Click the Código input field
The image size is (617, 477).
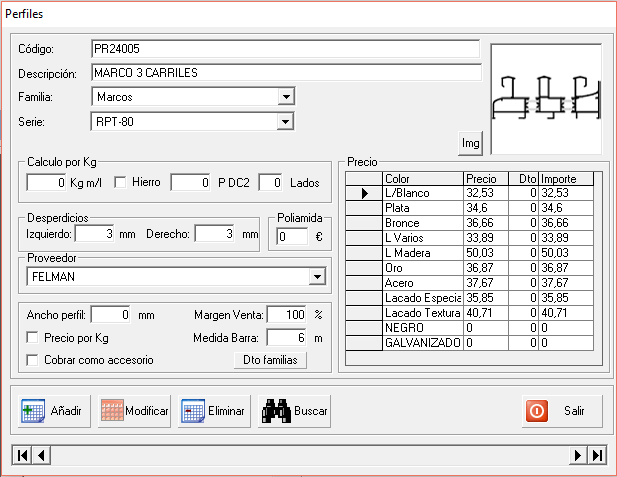[x=284, y=49]
